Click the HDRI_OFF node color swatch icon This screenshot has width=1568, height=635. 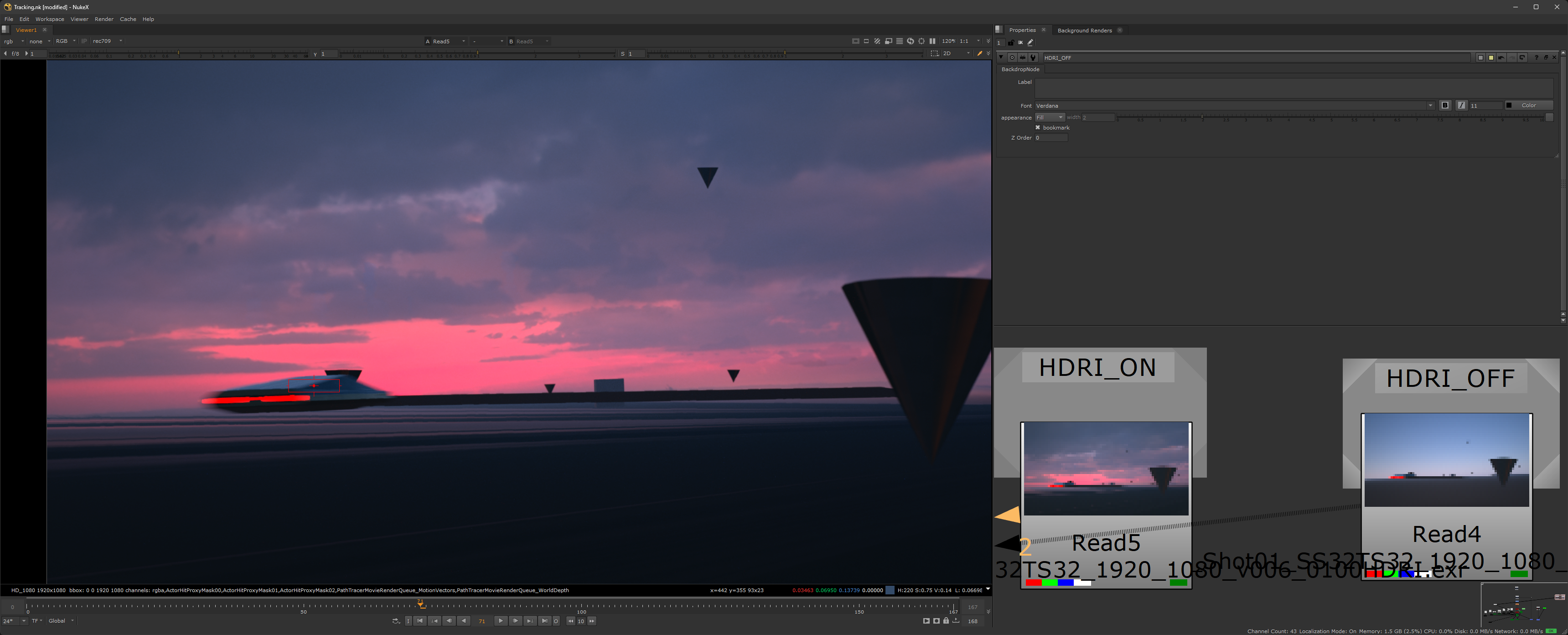(1480, 57)
